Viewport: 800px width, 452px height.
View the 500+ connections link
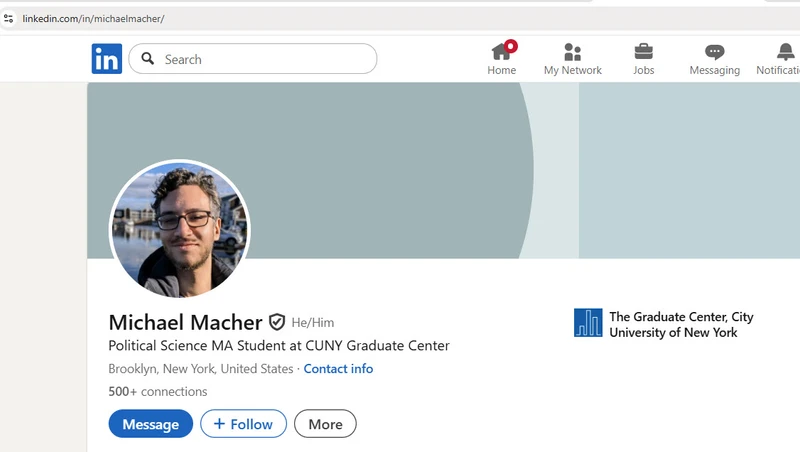(x=158, y=392)
